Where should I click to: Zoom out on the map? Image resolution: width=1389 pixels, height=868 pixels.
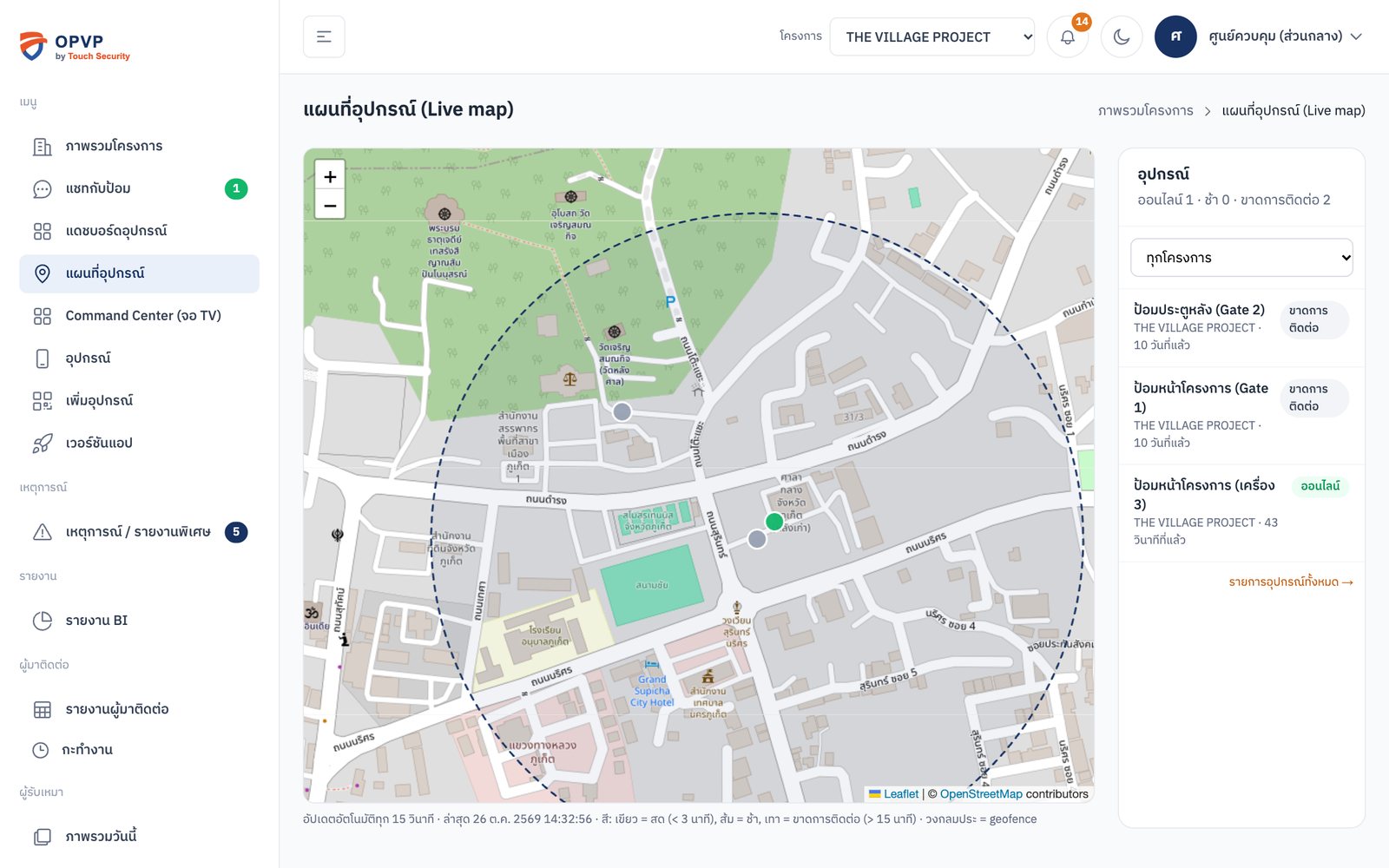tap(330, 206)
